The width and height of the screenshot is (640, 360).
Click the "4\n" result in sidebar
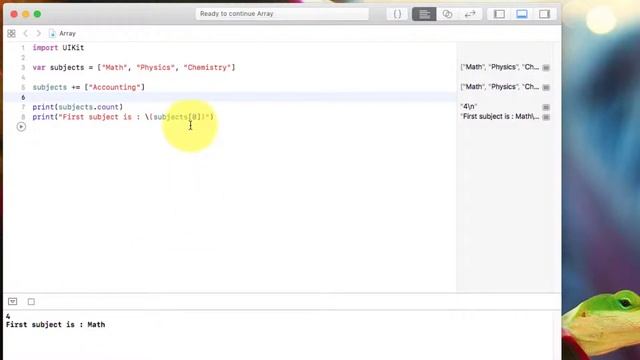[469, 107]
